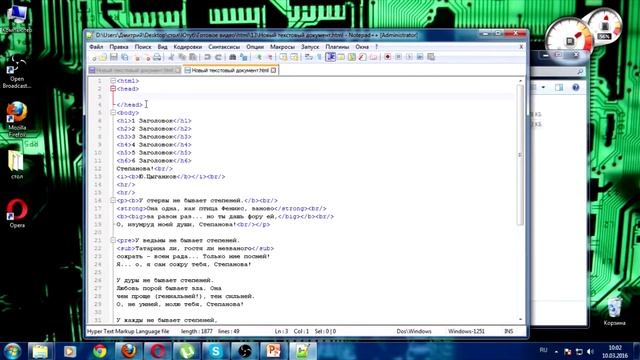Image resolution: width=640 pixels, height=360 pixels.
Task: Click uTorrent icon in taskbar
Action: [186, 351]
